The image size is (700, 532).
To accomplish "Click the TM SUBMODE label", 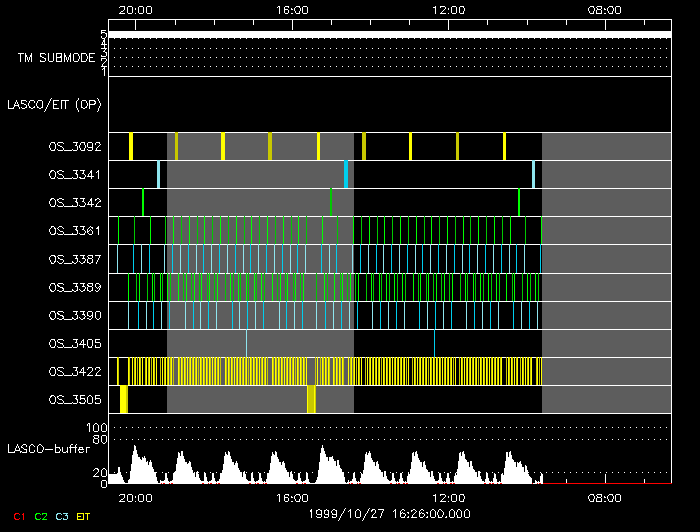I will [x=56, y=58].
